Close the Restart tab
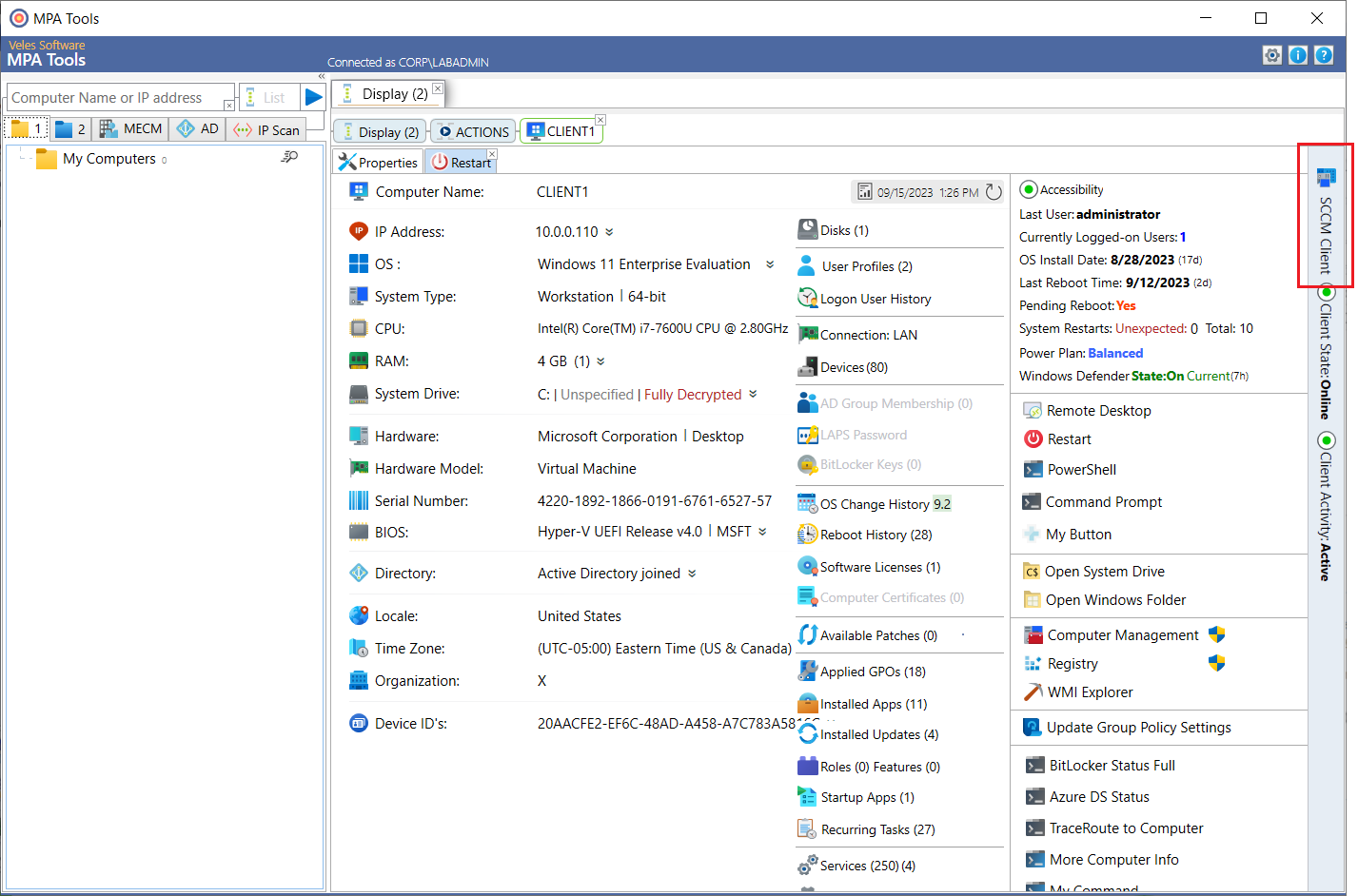 click(x=492, y=154)
